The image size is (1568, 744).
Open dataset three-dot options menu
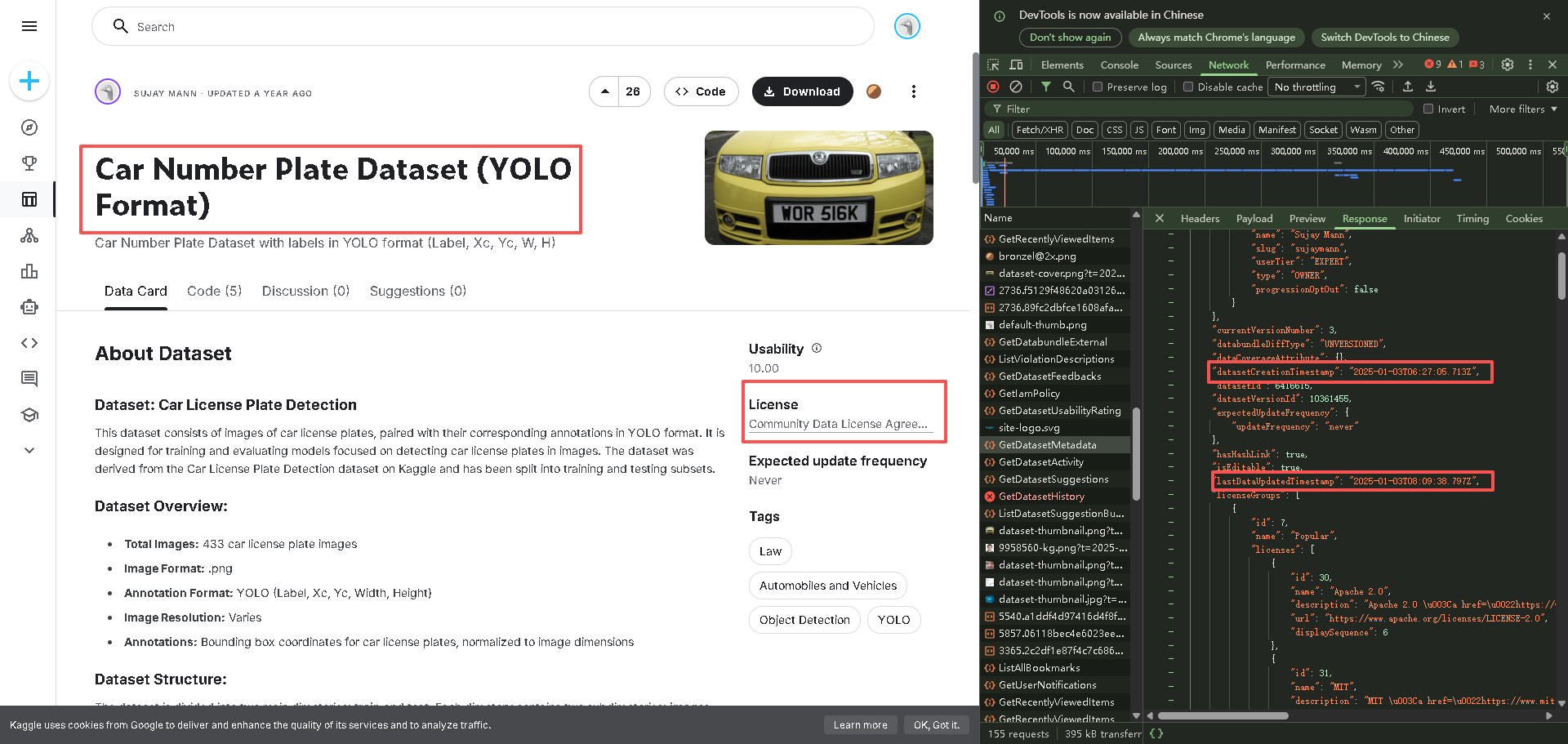[x=913, y=91]
